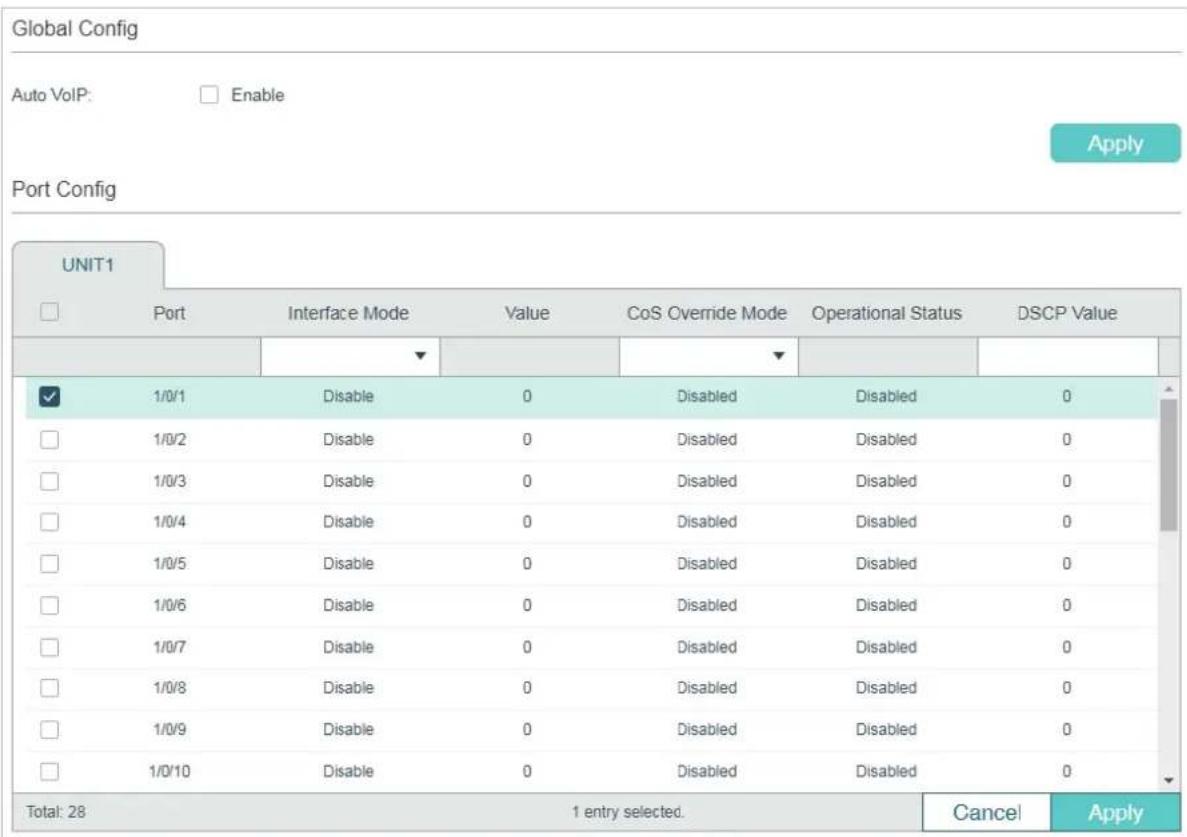Screen dimensions: 1187x837
Task: Check the port 1/0/10 checkbox
Action: [x=49, y=771]
